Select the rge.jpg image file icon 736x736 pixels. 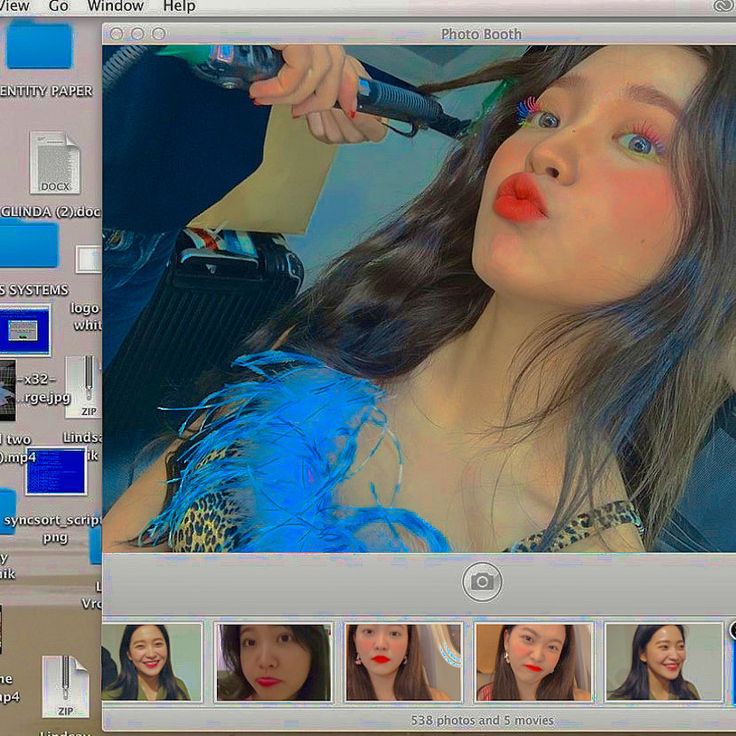[8, 390]
